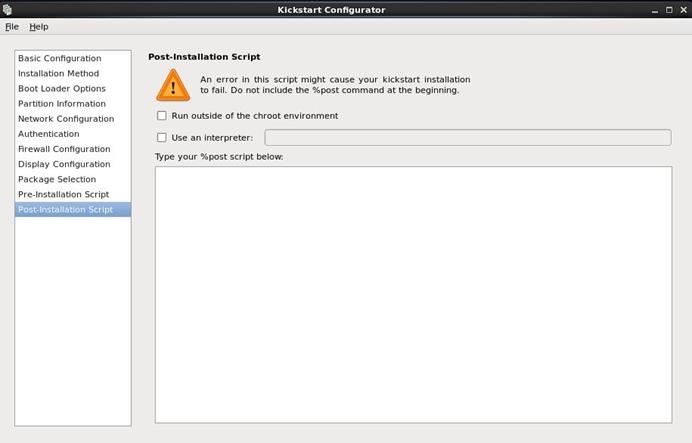Viewport: 692px width, 443px height.
Task: Click the Post-Installation Script heading
Action: click(x=204, y=57)
